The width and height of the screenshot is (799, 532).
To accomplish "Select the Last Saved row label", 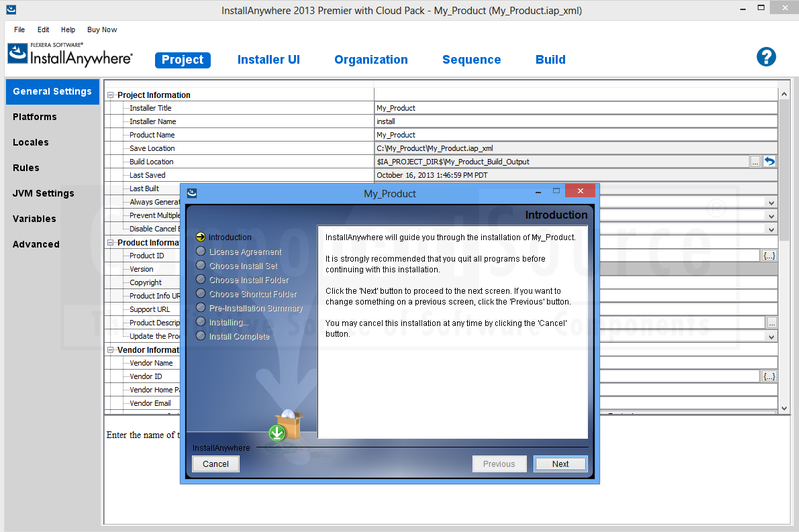I will 147,175.
